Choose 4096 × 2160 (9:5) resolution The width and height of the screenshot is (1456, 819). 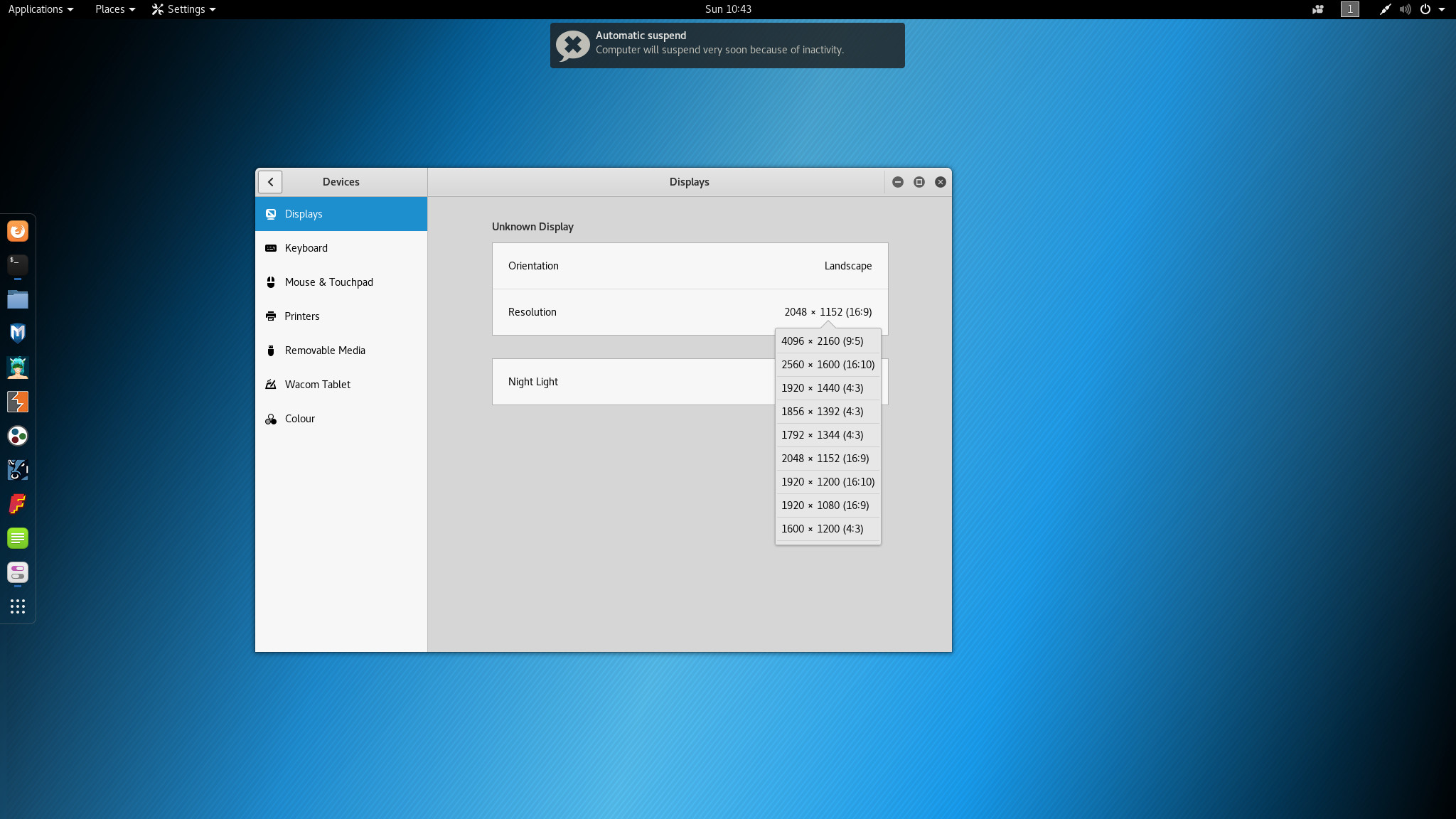point(822,341)
